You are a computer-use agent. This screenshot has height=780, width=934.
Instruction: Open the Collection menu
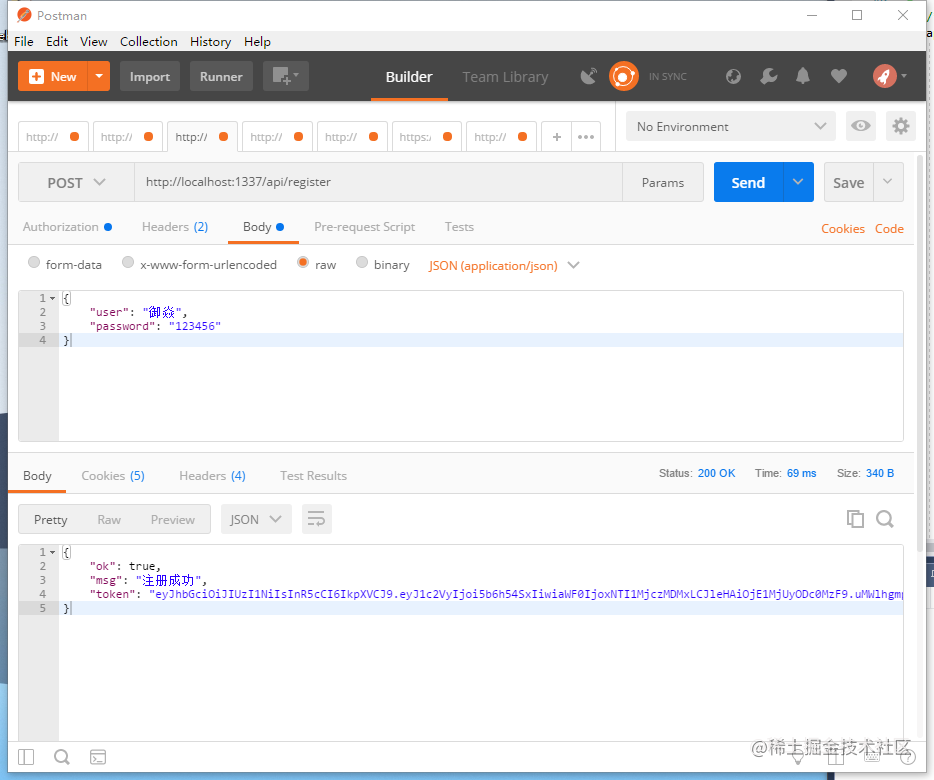tap(149, 42)
